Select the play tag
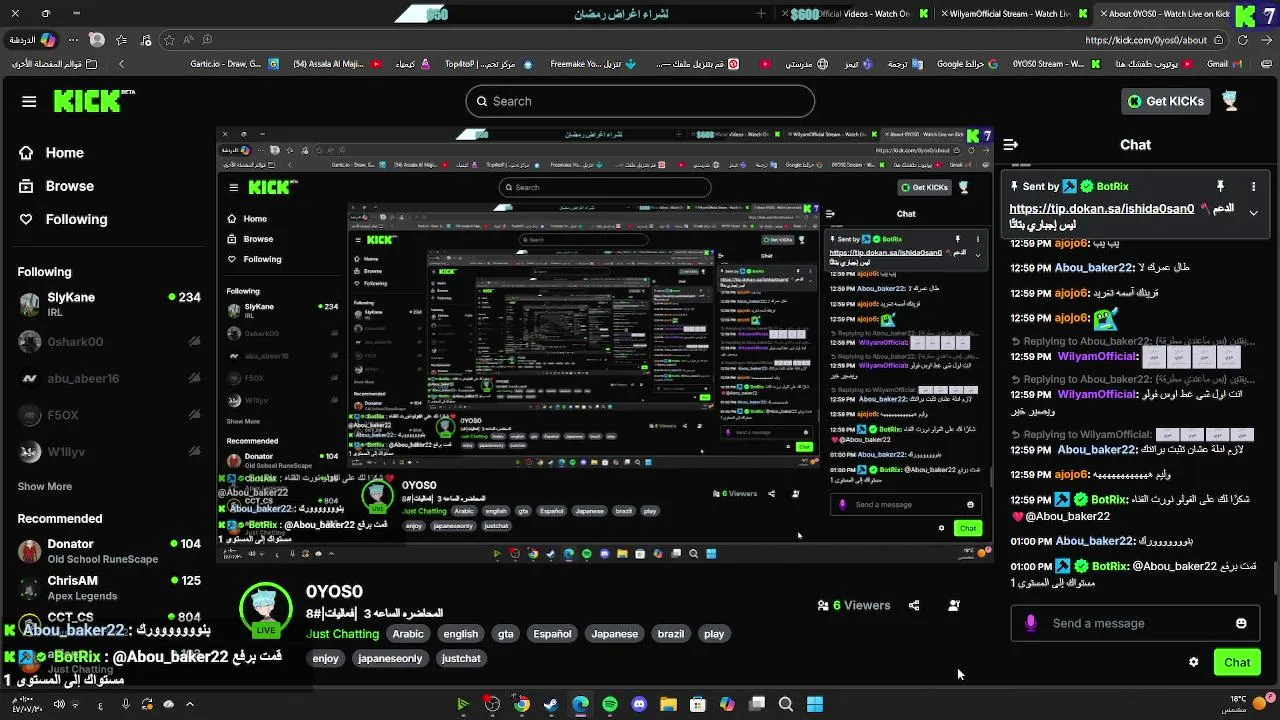 click(x=714, y=634)
